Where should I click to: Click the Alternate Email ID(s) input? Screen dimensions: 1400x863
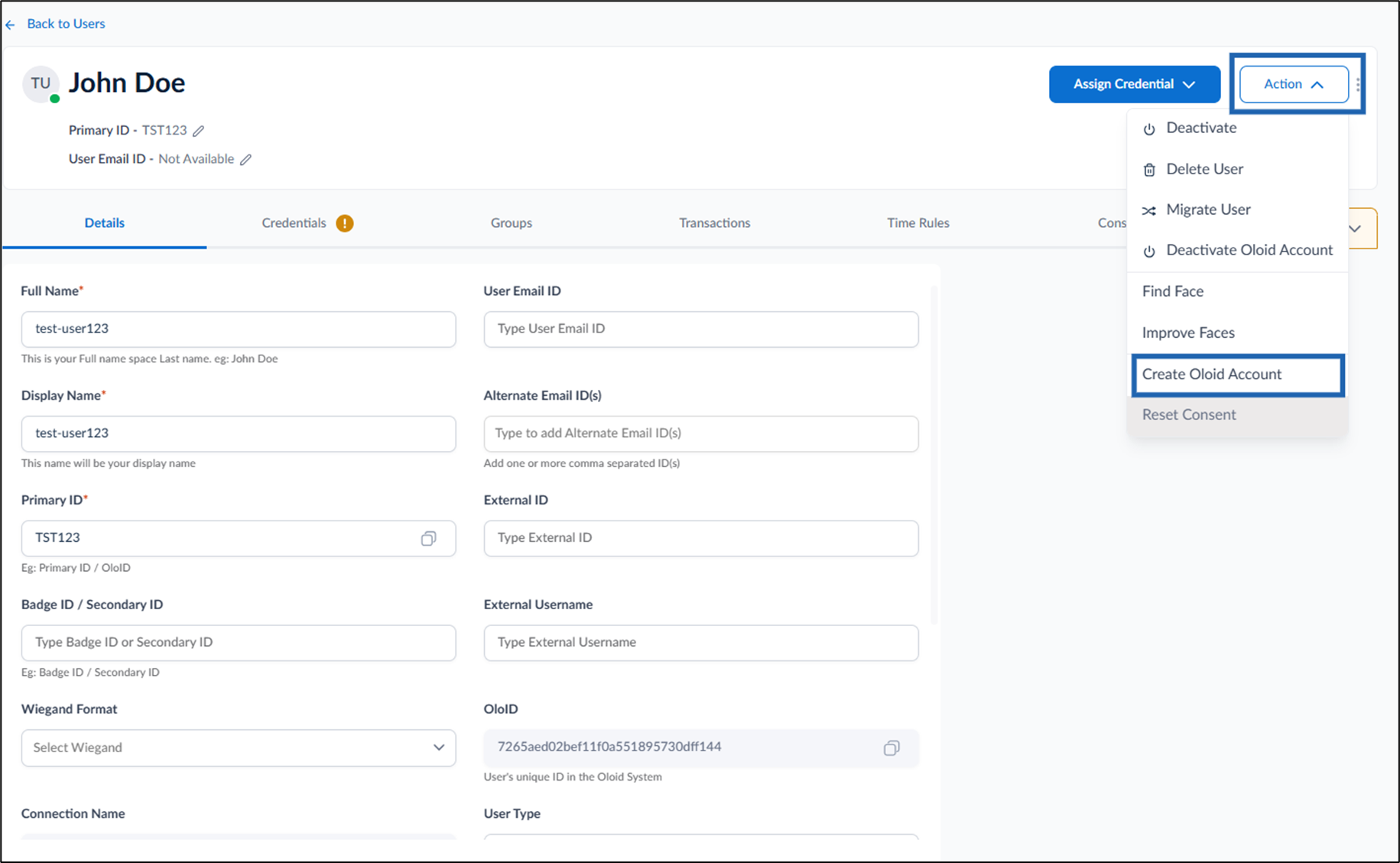[701, 434]
